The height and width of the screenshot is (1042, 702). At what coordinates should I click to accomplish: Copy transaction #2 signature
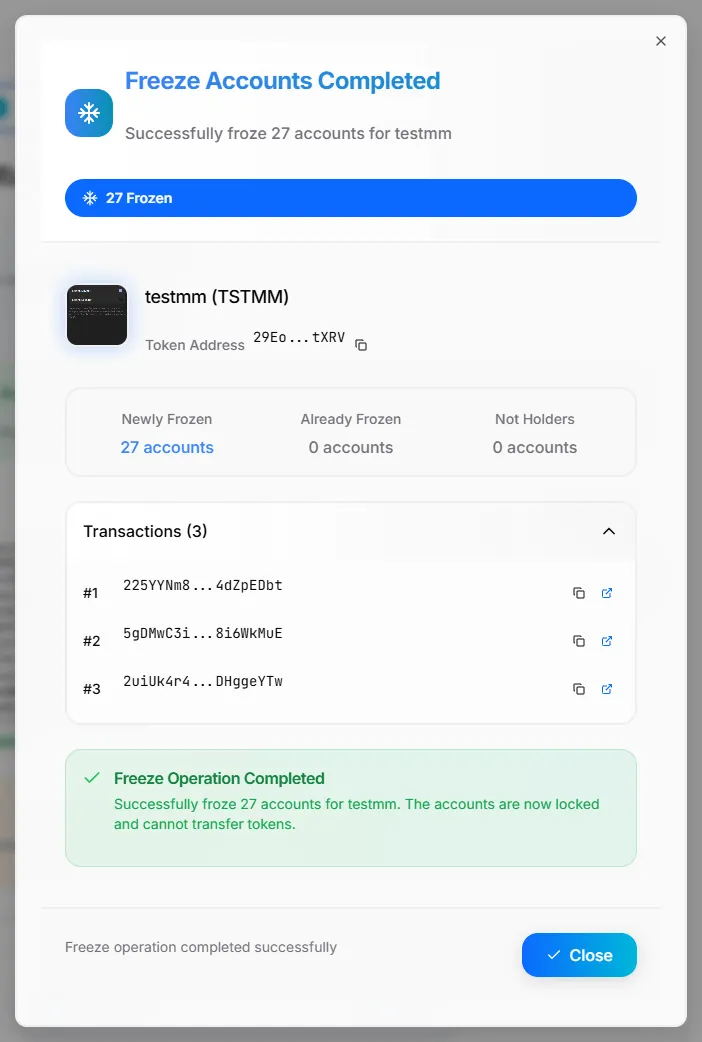[578, 641]
